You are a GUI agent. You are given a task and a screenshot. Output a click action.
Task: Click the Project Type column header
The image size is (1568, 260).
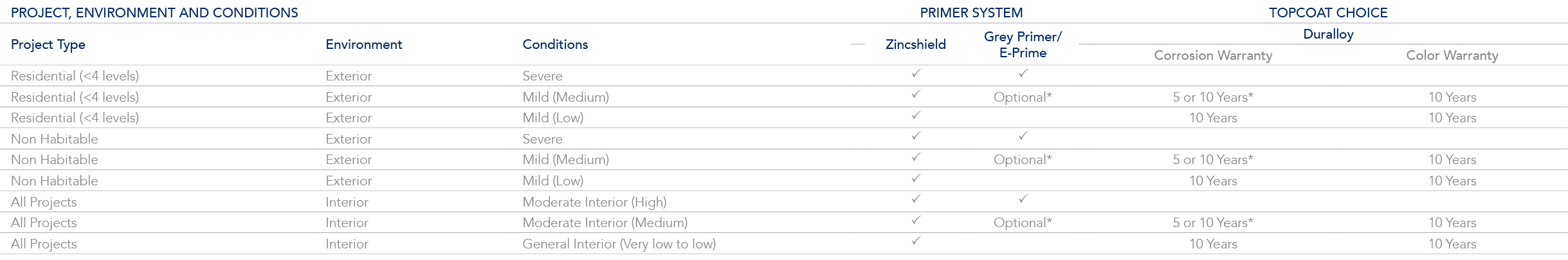coord(48,44)
